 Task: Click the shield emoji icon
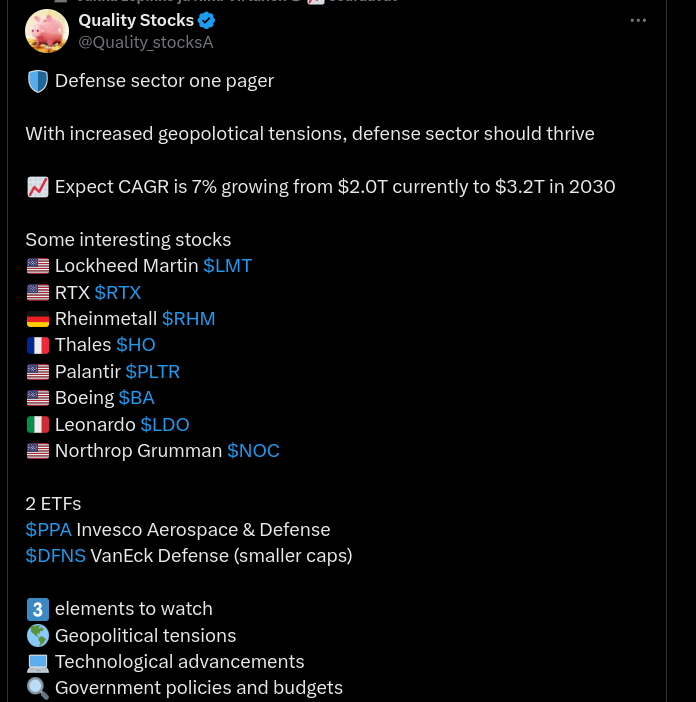37,82
